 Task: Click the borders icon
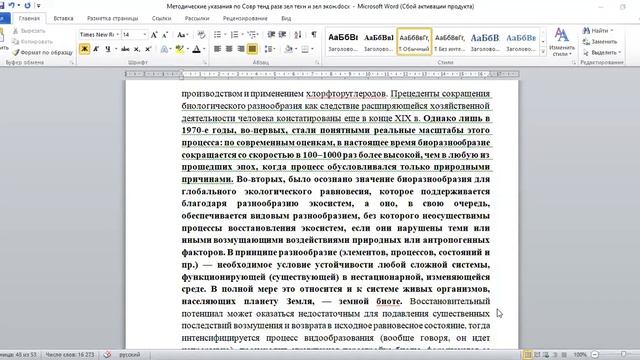[x=305, y=49]
